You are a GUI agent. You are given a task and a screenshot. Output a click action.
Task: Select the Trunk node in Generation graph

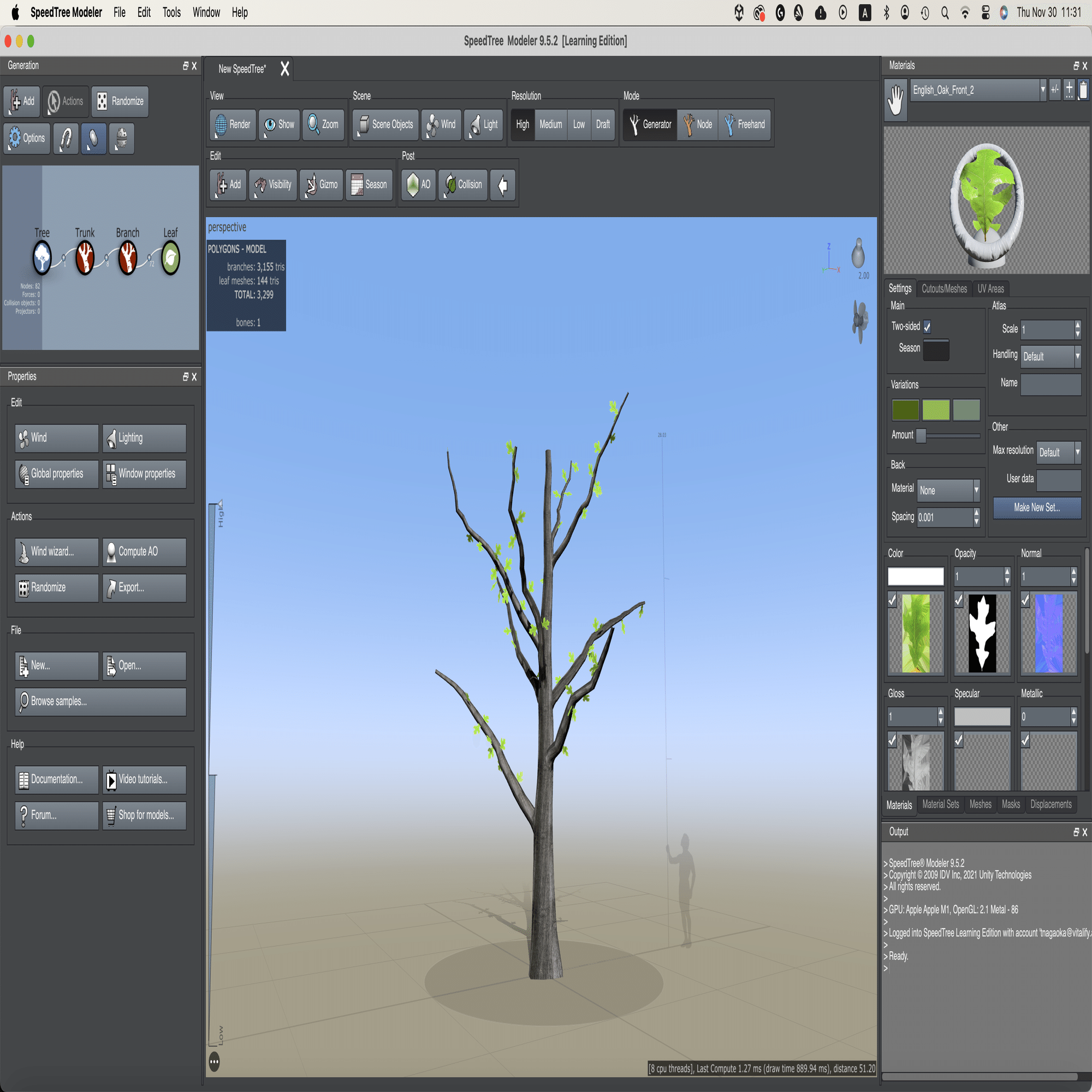(x=85, y=258)
